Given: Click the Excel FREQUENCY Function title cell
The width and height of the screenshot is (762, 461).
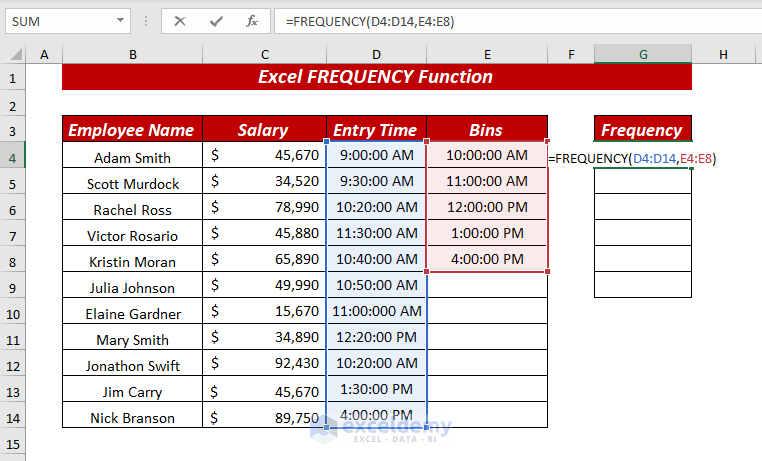Looking at the screenshot, I should pyautogui.click(x=377, y=77).
